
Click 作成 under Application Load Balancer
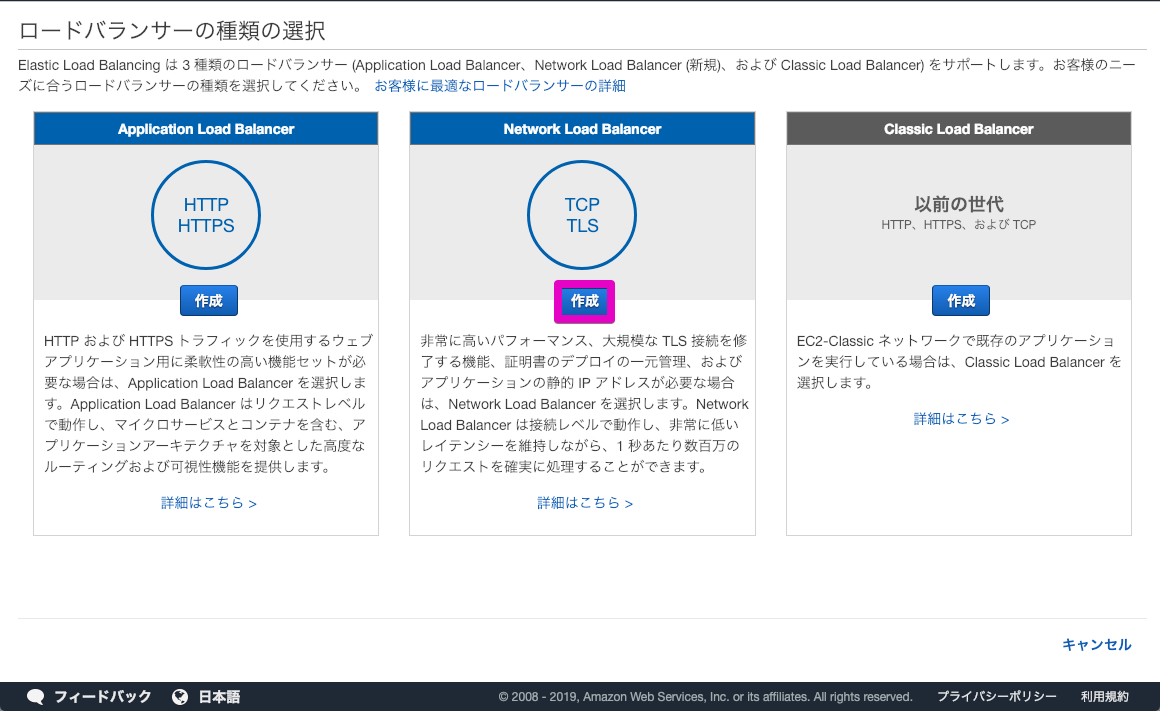click(206, 300)
